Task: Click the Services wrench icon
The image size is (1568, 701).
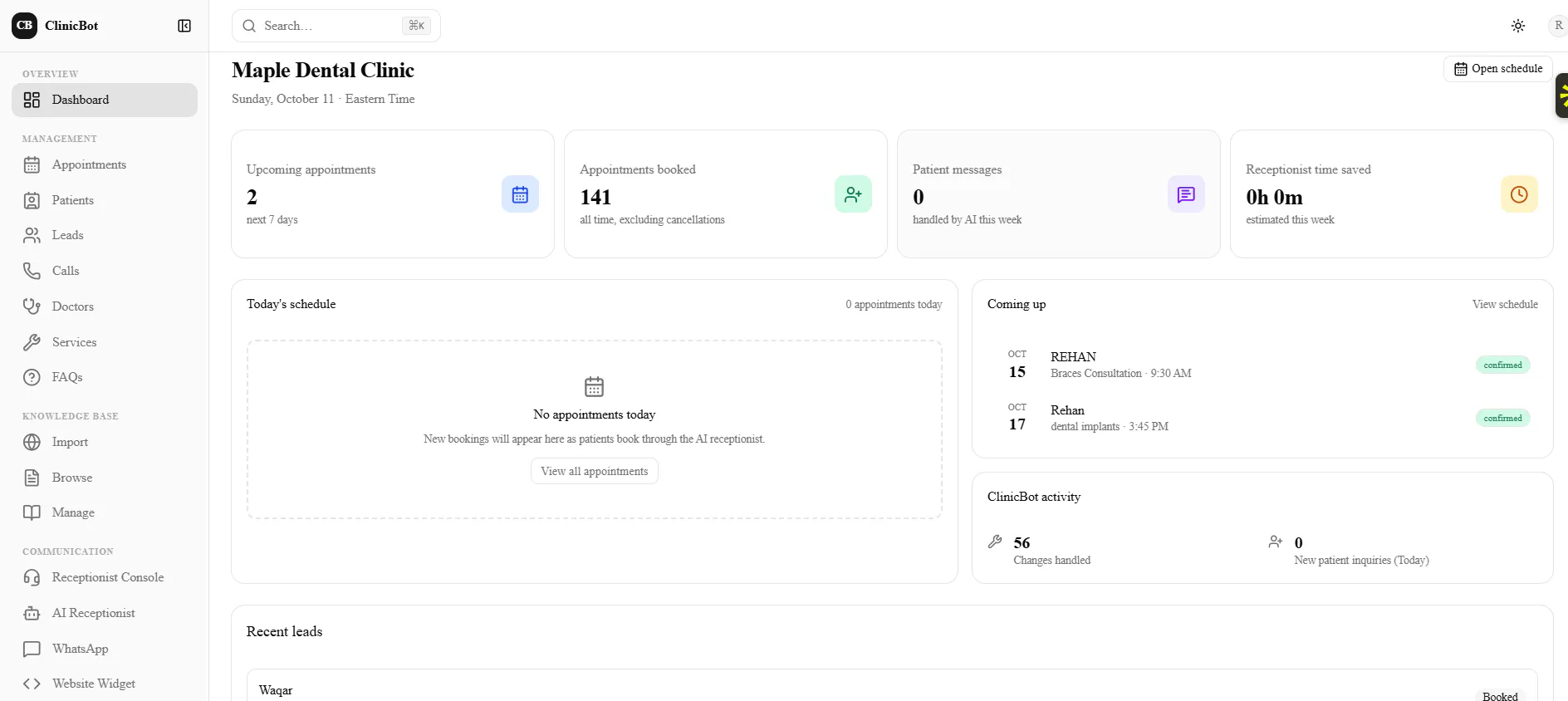Action: coord(32,342)
